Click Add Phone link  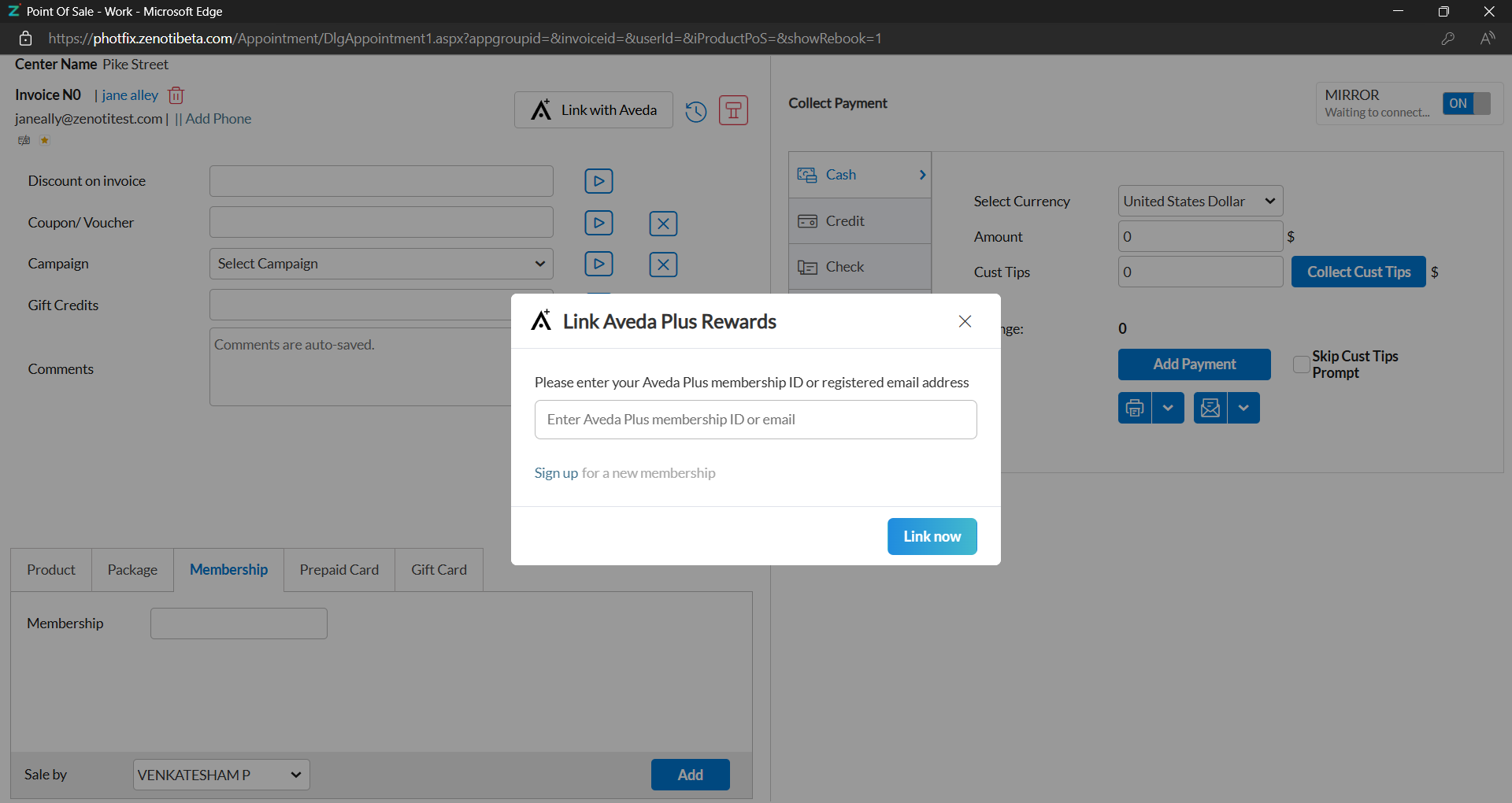[218, 119]
